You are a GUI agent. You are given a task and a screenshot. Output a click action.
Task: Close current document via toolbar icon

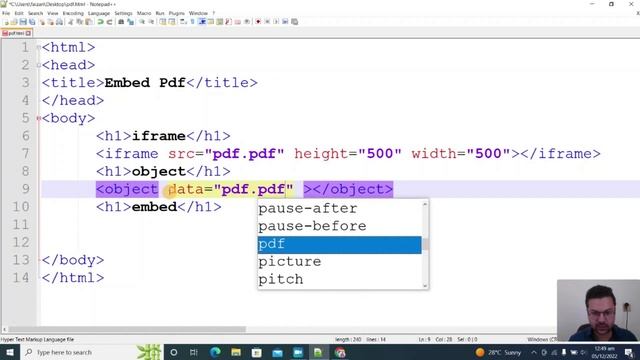[x=42, y=22]
